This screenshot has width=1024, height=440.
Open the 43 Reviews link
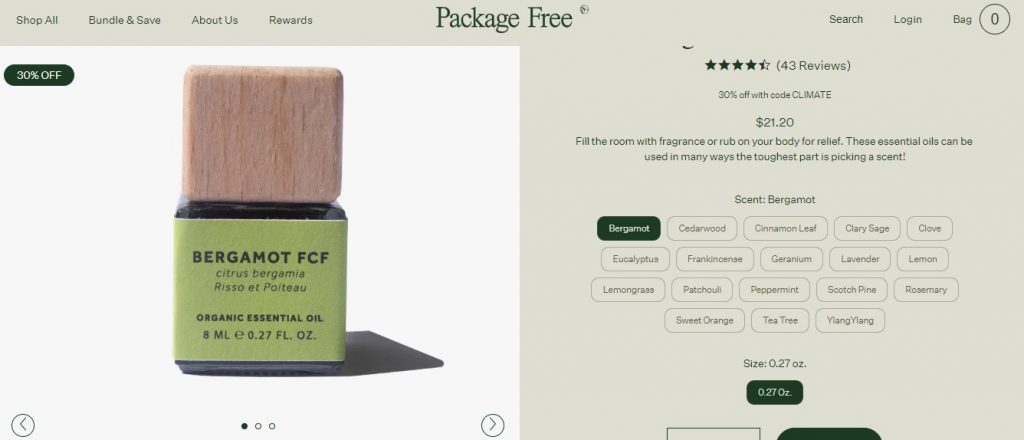(813, 65)
